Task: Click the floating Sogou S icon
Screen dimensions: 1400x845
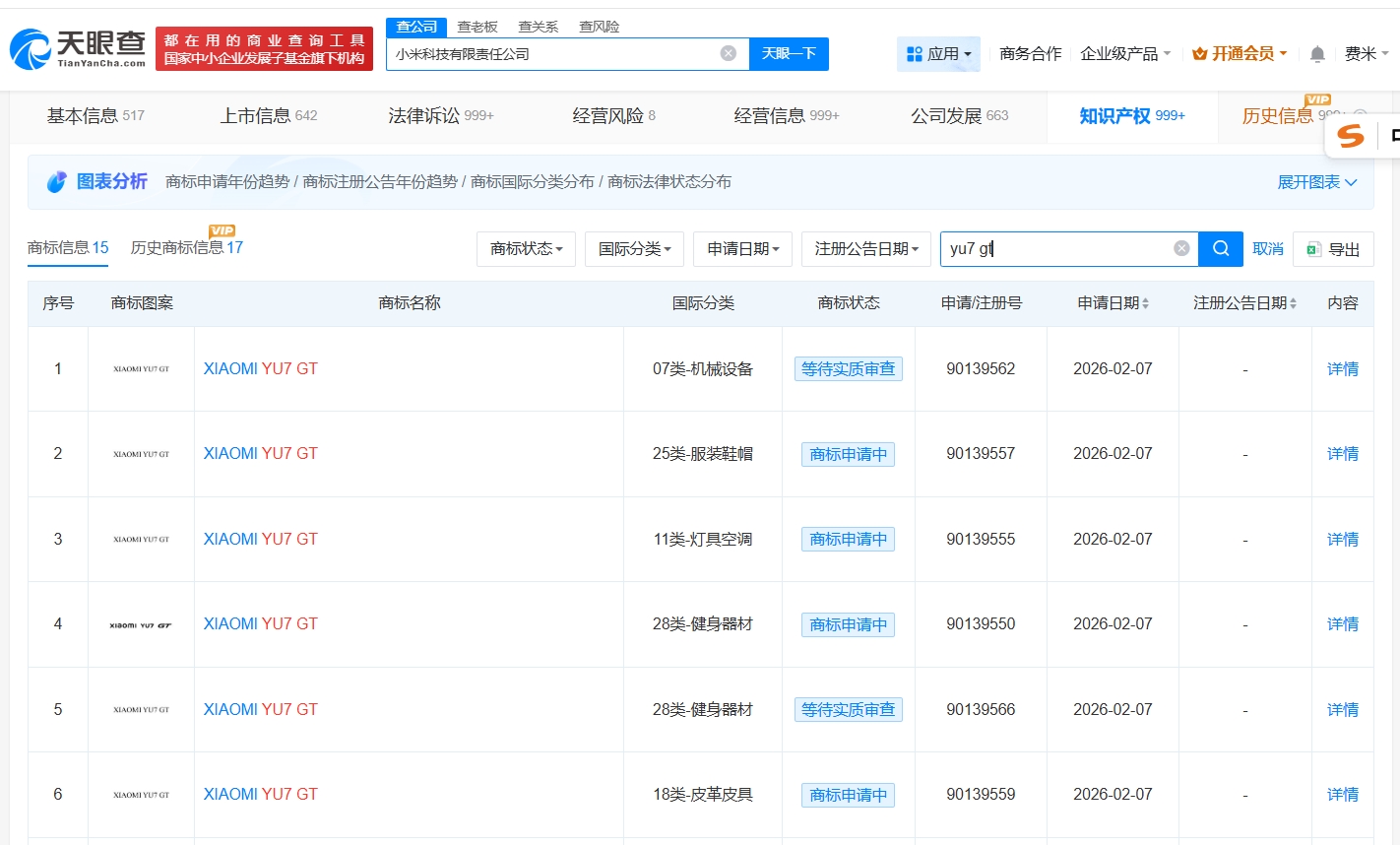Action: coord(1351,136)
